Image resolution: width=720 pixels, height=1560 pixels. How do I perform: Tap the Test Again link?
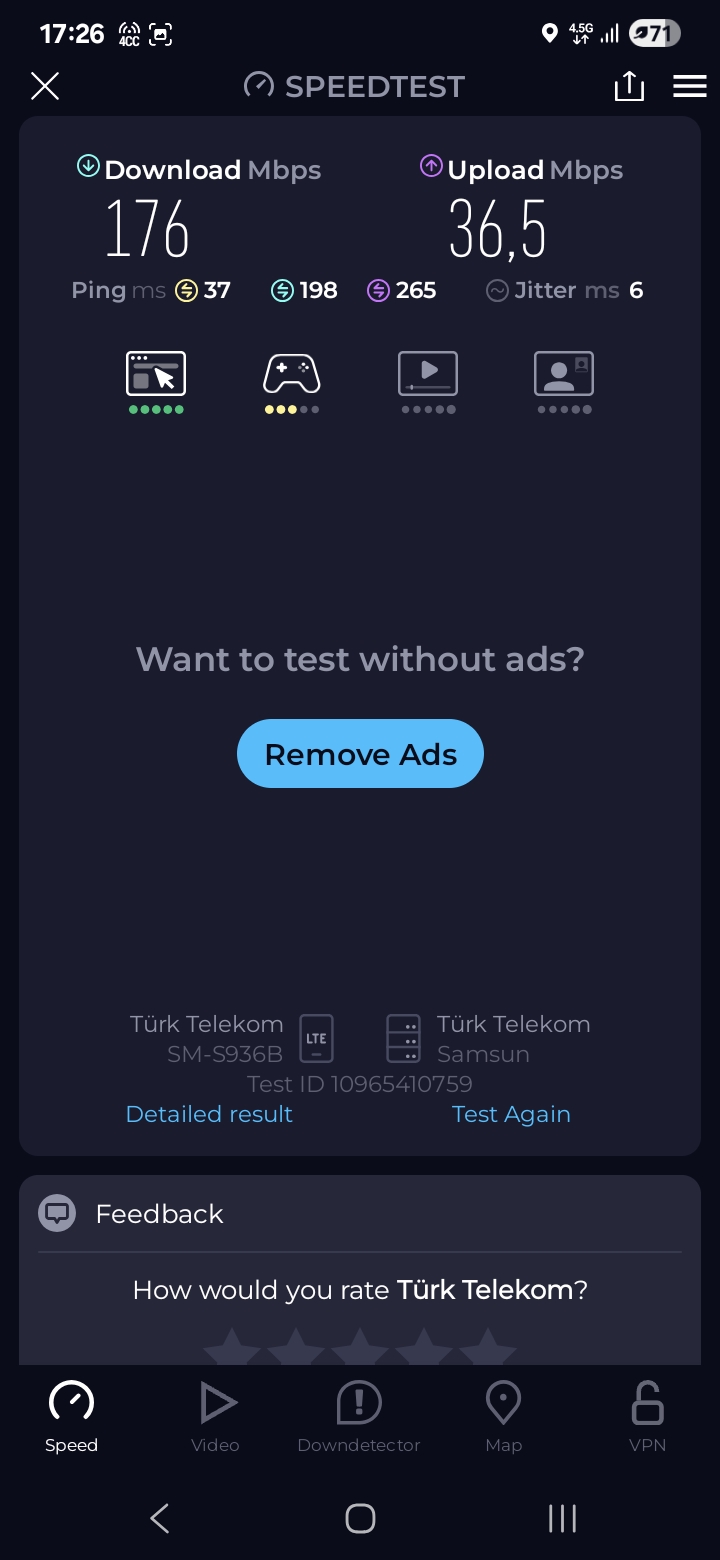point(511,1114)
